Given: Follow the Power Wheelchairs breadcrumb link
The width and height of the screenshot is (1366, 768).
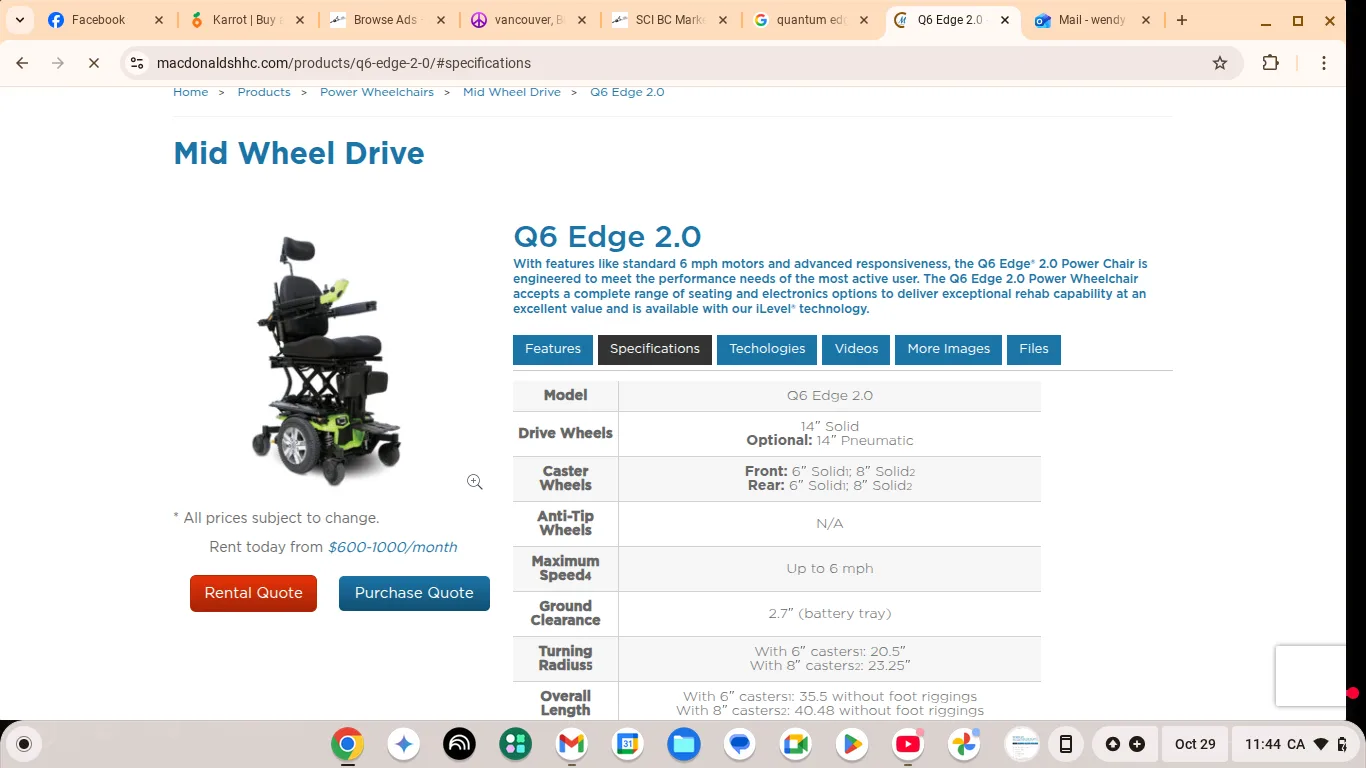Looking at the screenshot, I should click(377, 91).
